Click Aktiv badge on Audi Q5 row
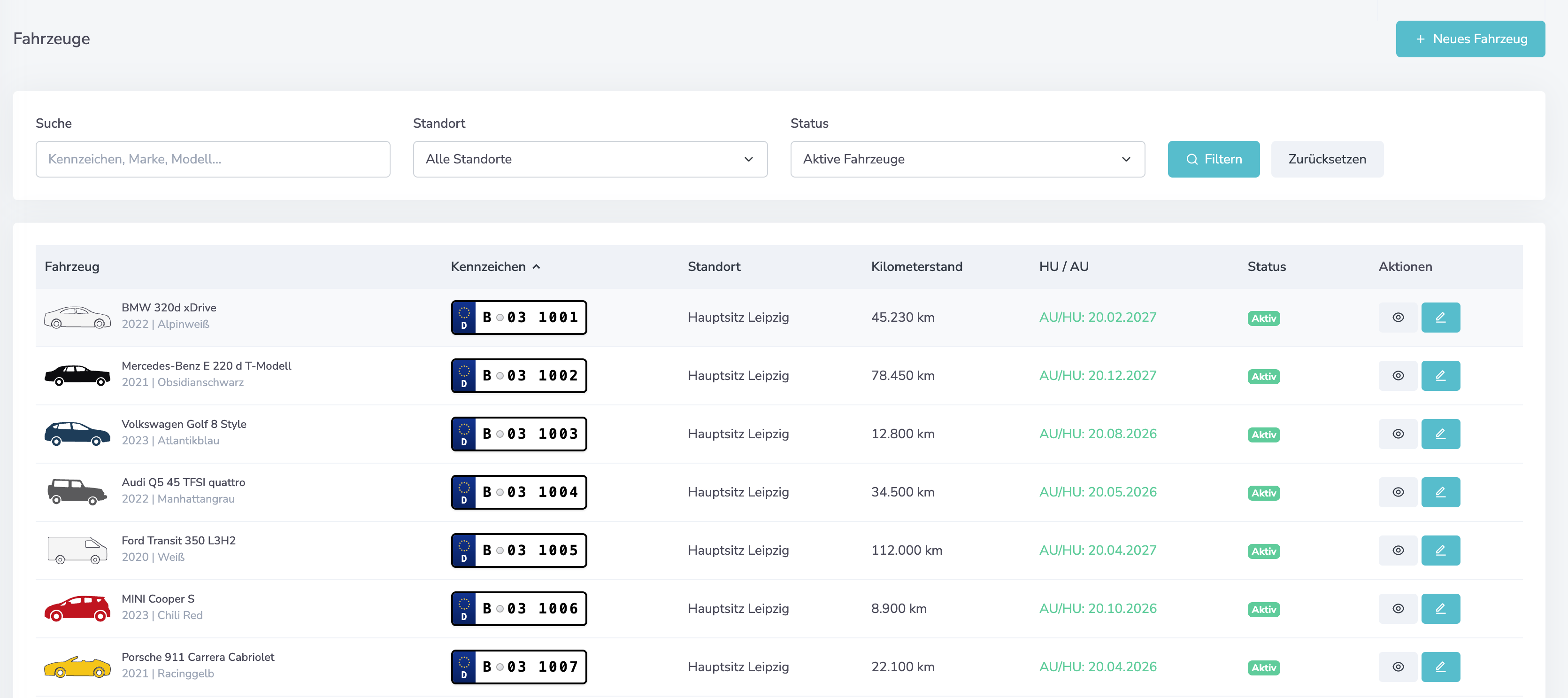The height and width of the screenshot is (698, 1568). click(1263, 493)
